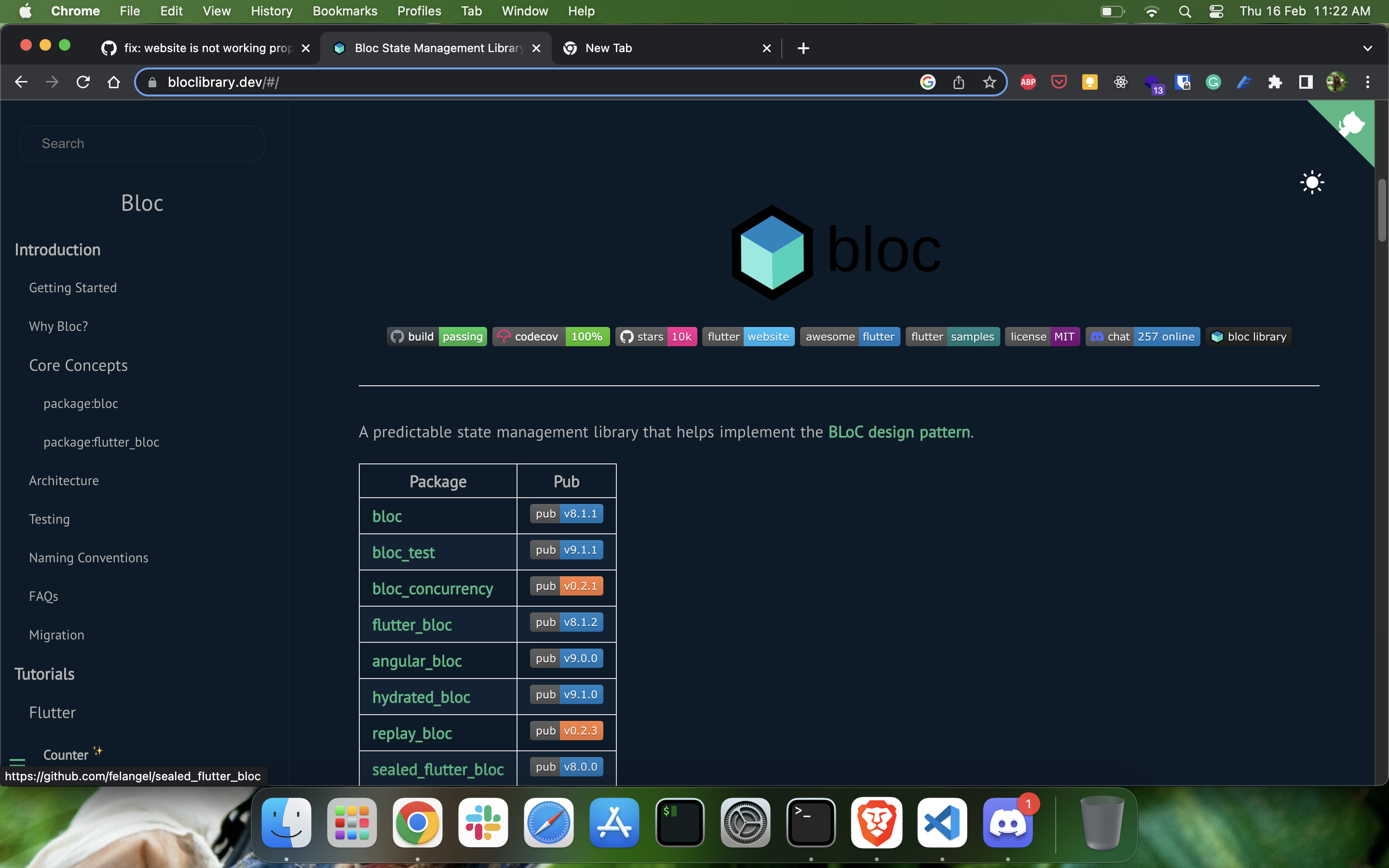The image size is (1389, 868).
Task: Bookmark the page with the star icon
Action: 990,82
